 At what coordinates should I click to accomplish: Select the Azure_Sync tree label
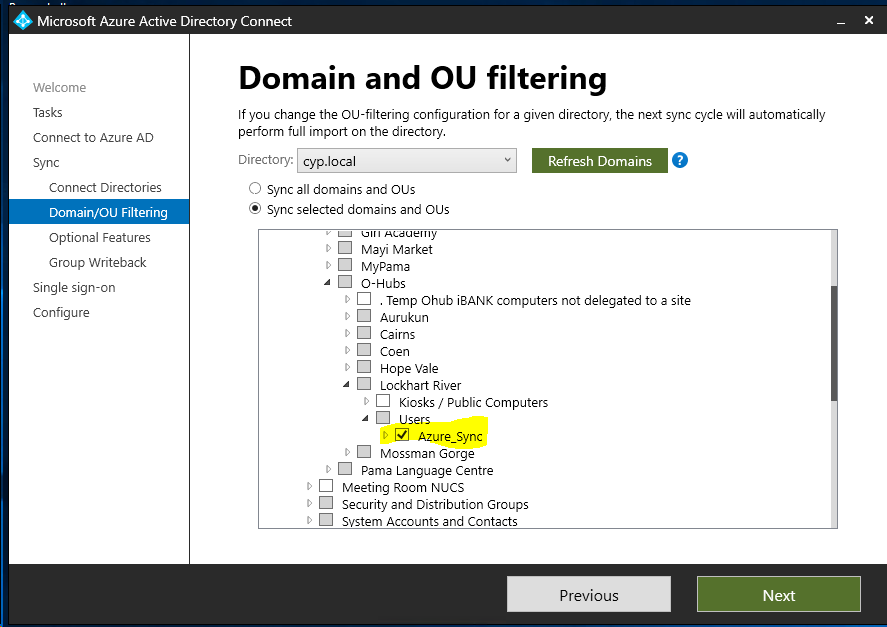tap(450, 436)
